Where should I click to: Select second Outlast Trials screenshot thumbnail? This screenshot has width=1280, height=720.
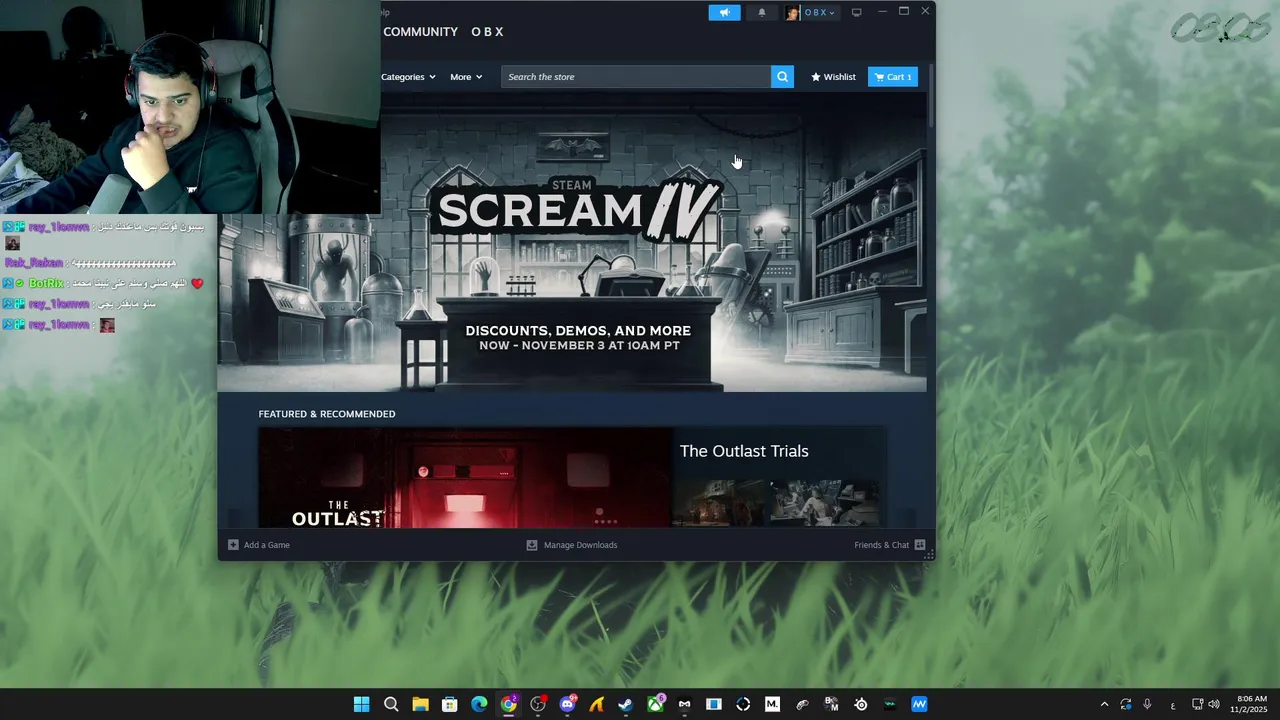coord(824,503)
